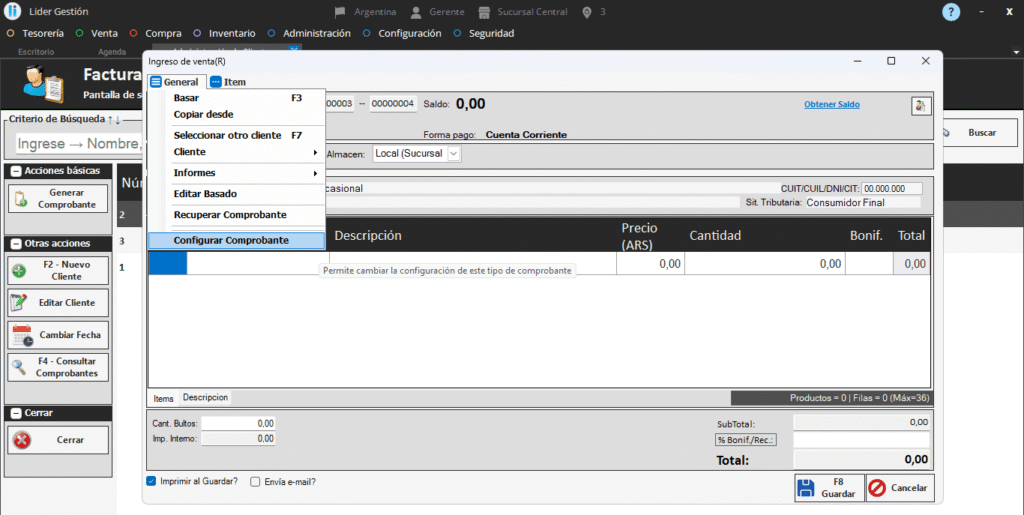
Task: Enable the Envía e-mail checkbox
Action: coord(255,481)
